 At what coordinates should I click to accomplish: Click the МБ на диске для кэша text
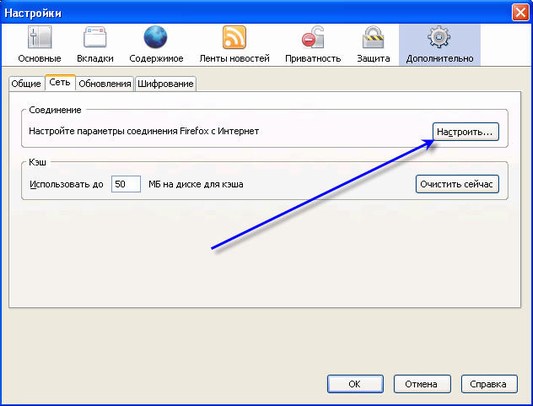coord(196,184)
